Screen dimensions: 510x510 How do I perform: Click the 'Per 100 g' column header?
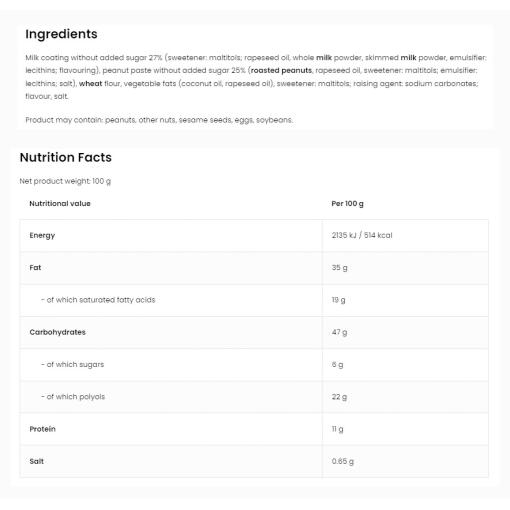(347, 204)
